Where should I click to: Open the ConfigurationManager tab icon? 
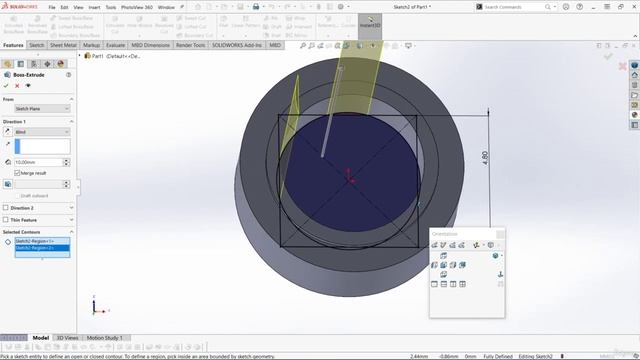tap(34, 64)
